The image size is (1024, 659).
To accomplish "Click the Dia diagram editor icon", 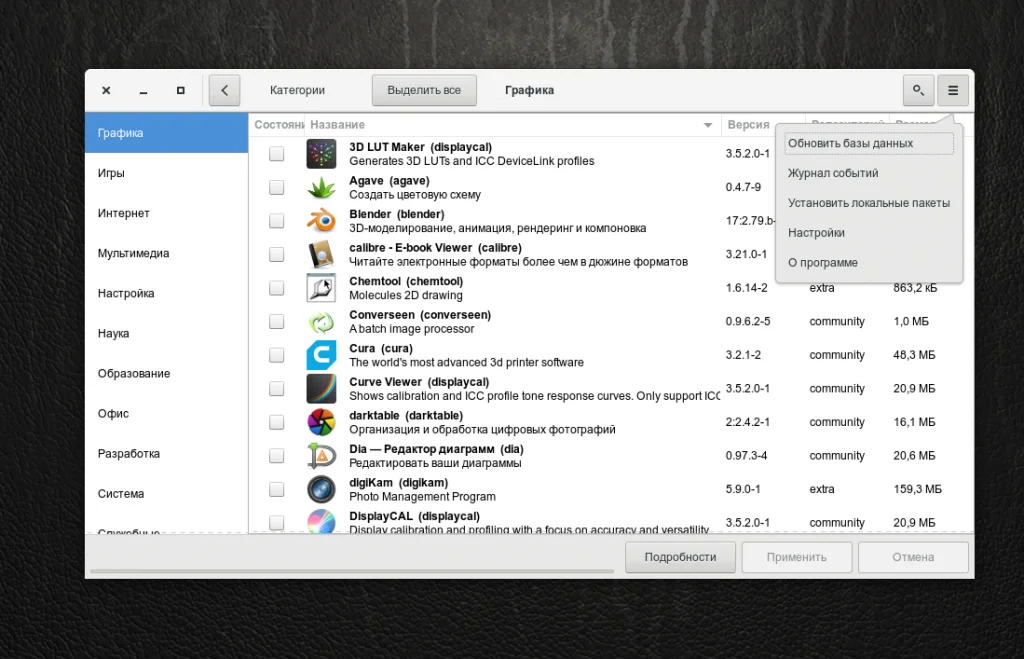I will click(321, 456).
